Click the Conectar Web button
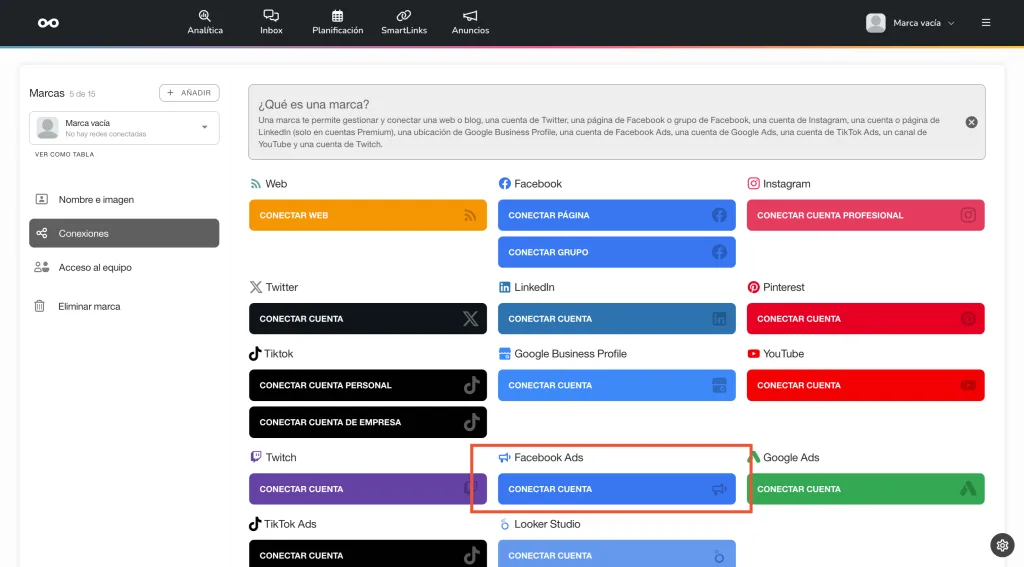Image resolution: width=1024 pixels, height=567 pixels. (x=368, y=215)
